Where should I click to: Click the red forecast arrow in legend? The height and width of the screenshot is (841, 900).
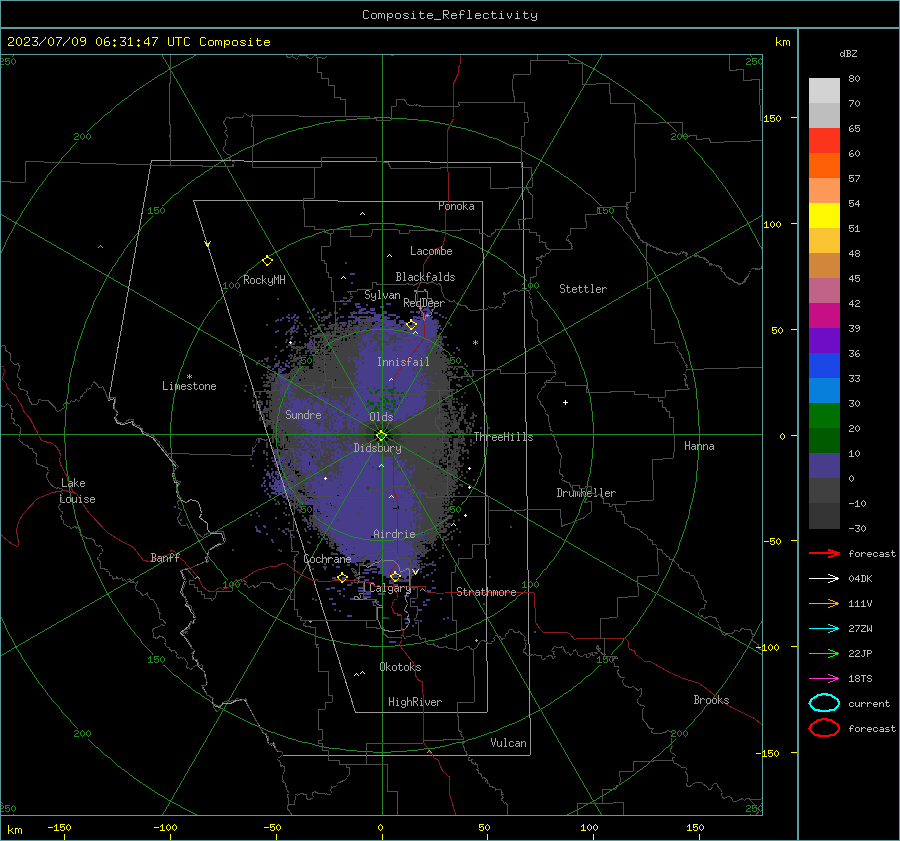tap(824, 553)
